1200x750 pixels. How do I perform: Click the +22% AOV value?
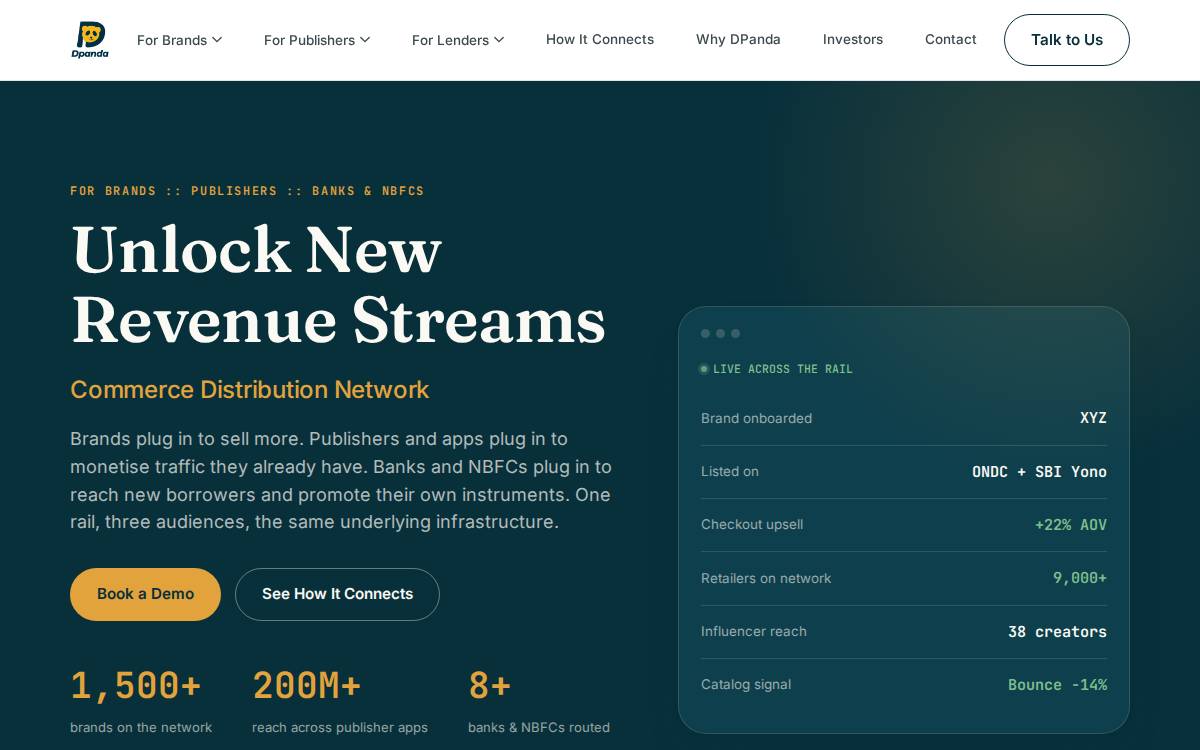coord(1071,525)
